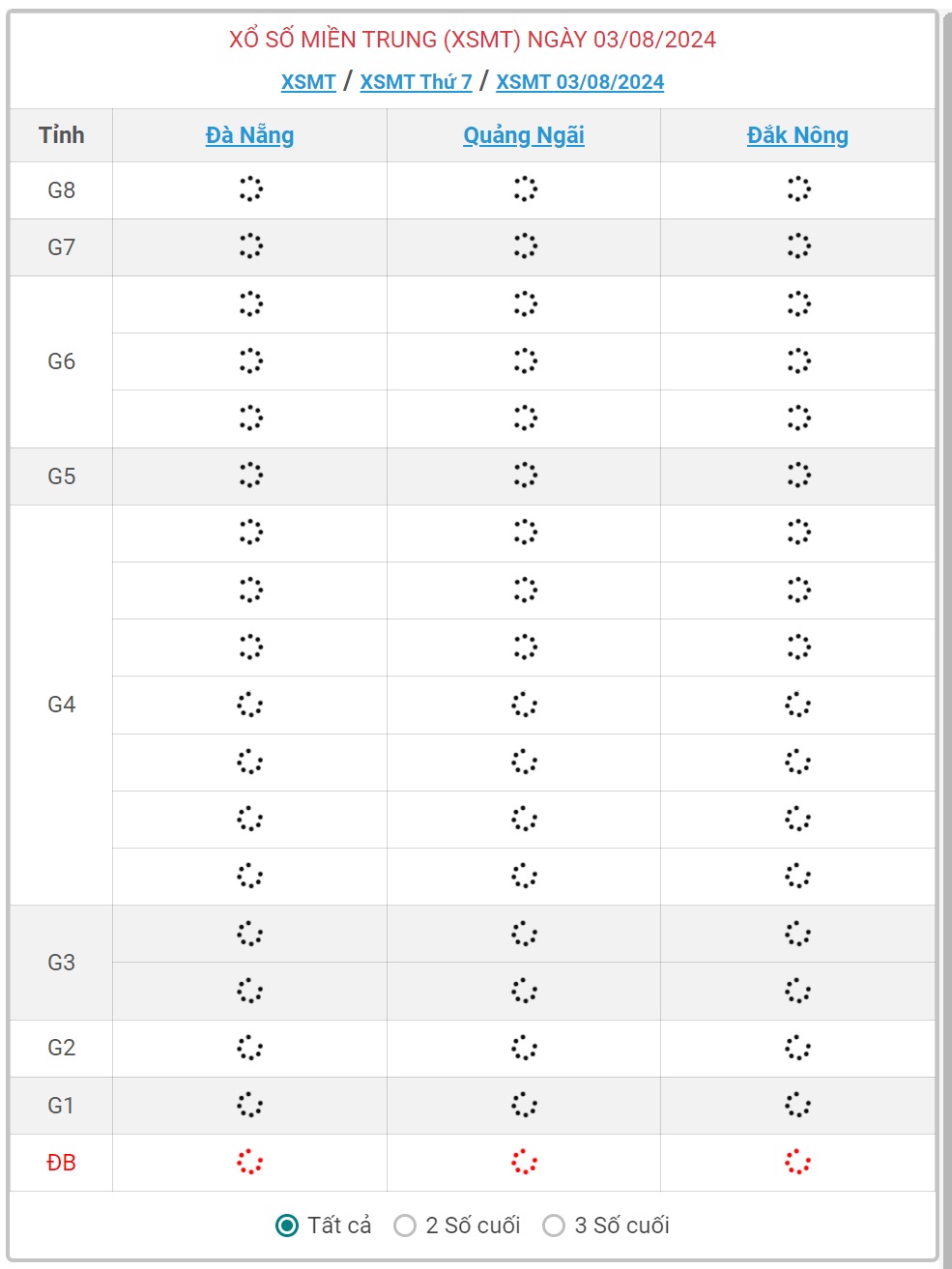Image resolution: width=952 pixels, height=1269 pixels.
Task: Open the Đắk Nông province header link
Action: coord(797,135)
